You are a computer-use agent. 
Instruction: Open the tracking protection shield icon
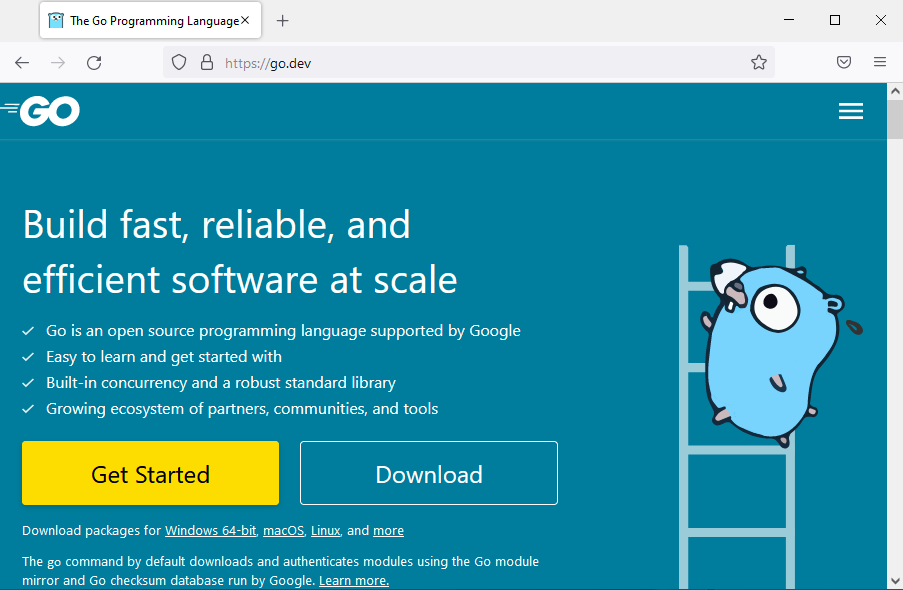[179, 62]
